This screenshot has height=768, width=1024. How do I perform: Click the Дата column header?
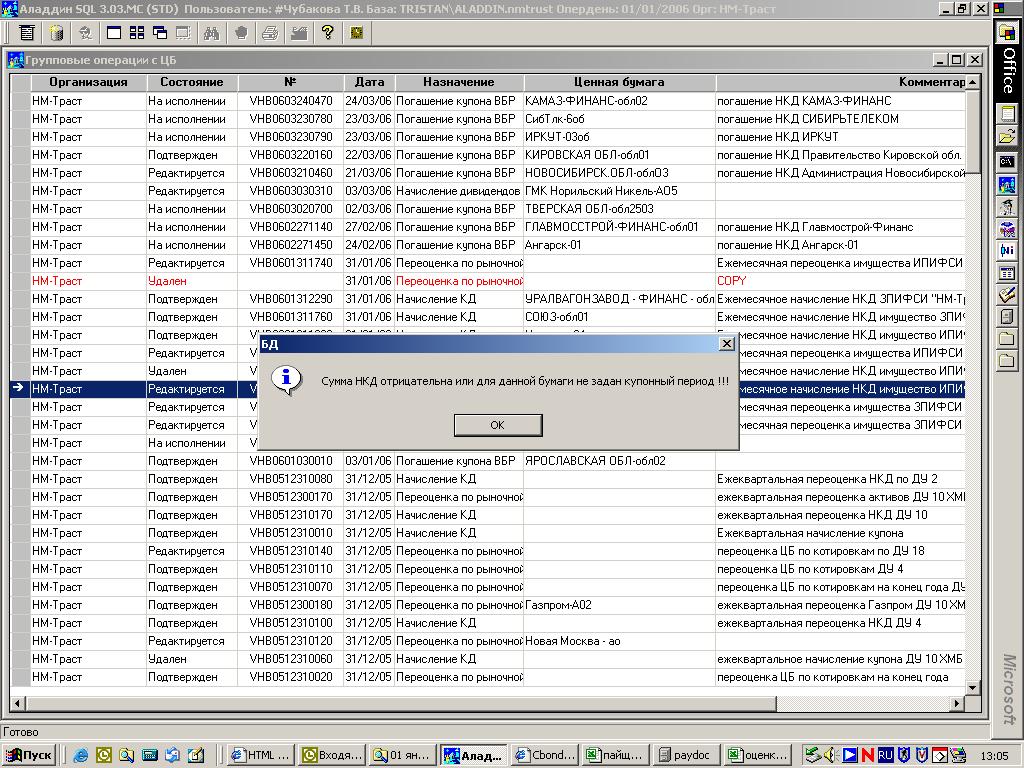click(370, 82)
